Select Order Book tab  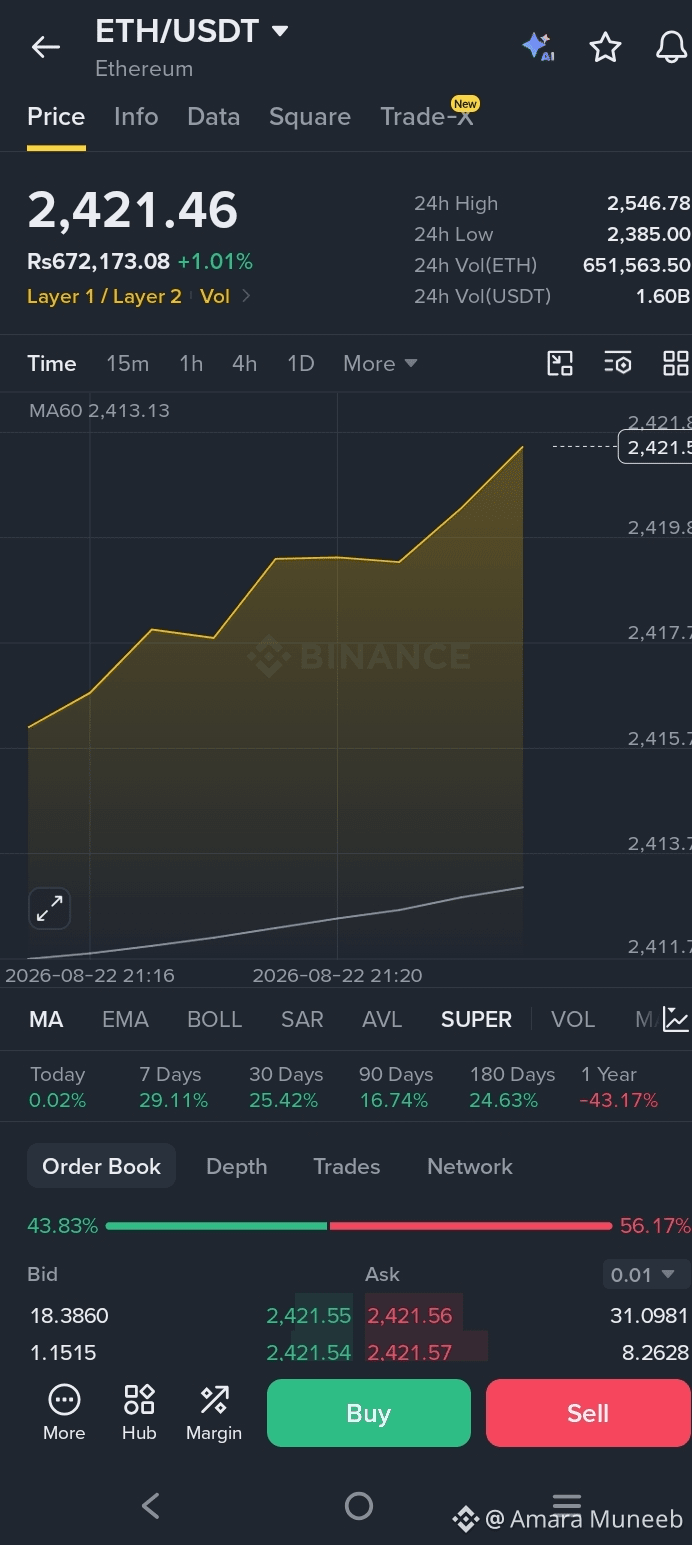tap(101, 1166)
